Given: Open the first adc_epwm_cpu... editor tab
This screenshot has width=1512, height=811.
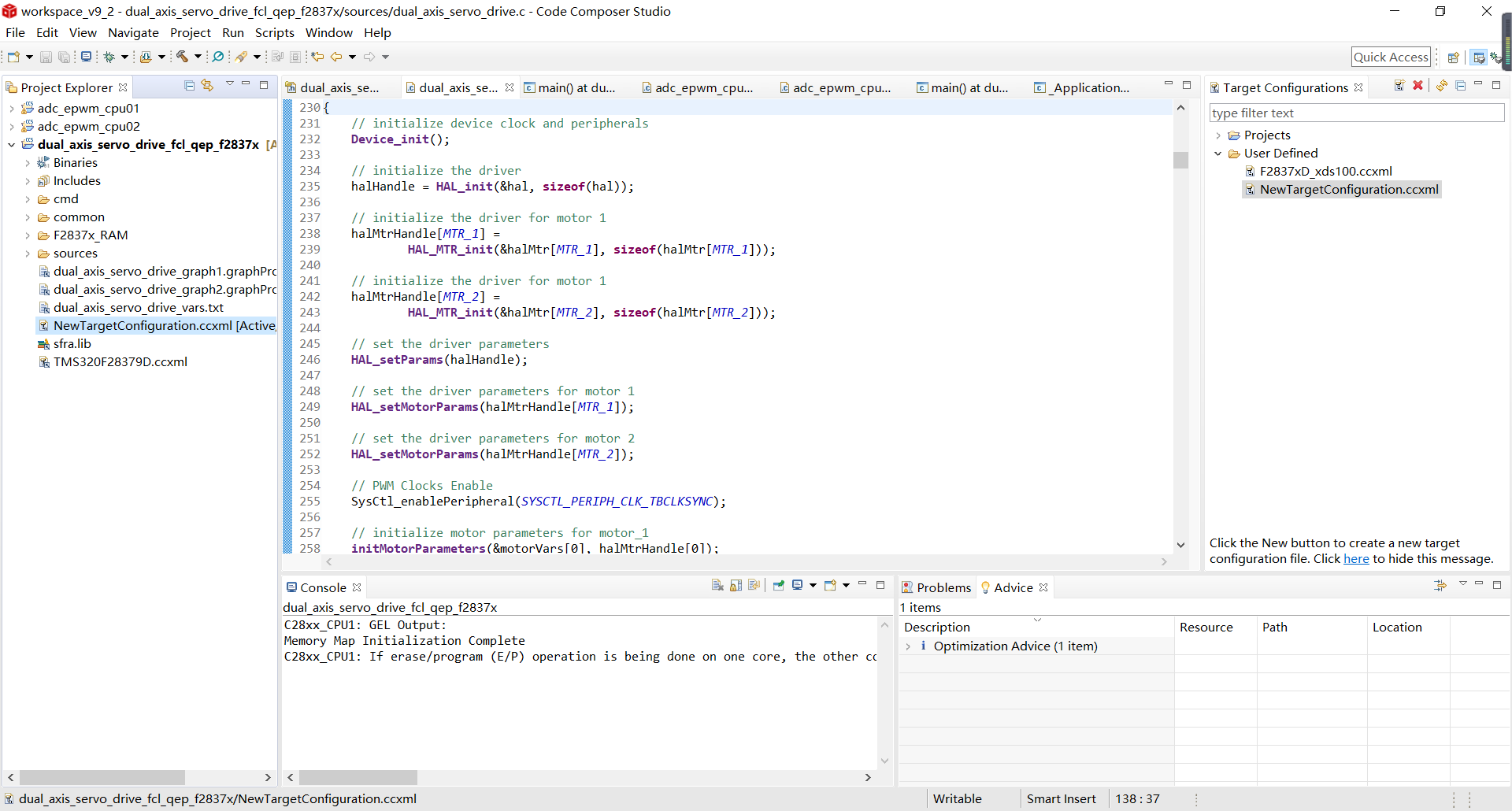Looking at the screenshot, I should (697, 87).
